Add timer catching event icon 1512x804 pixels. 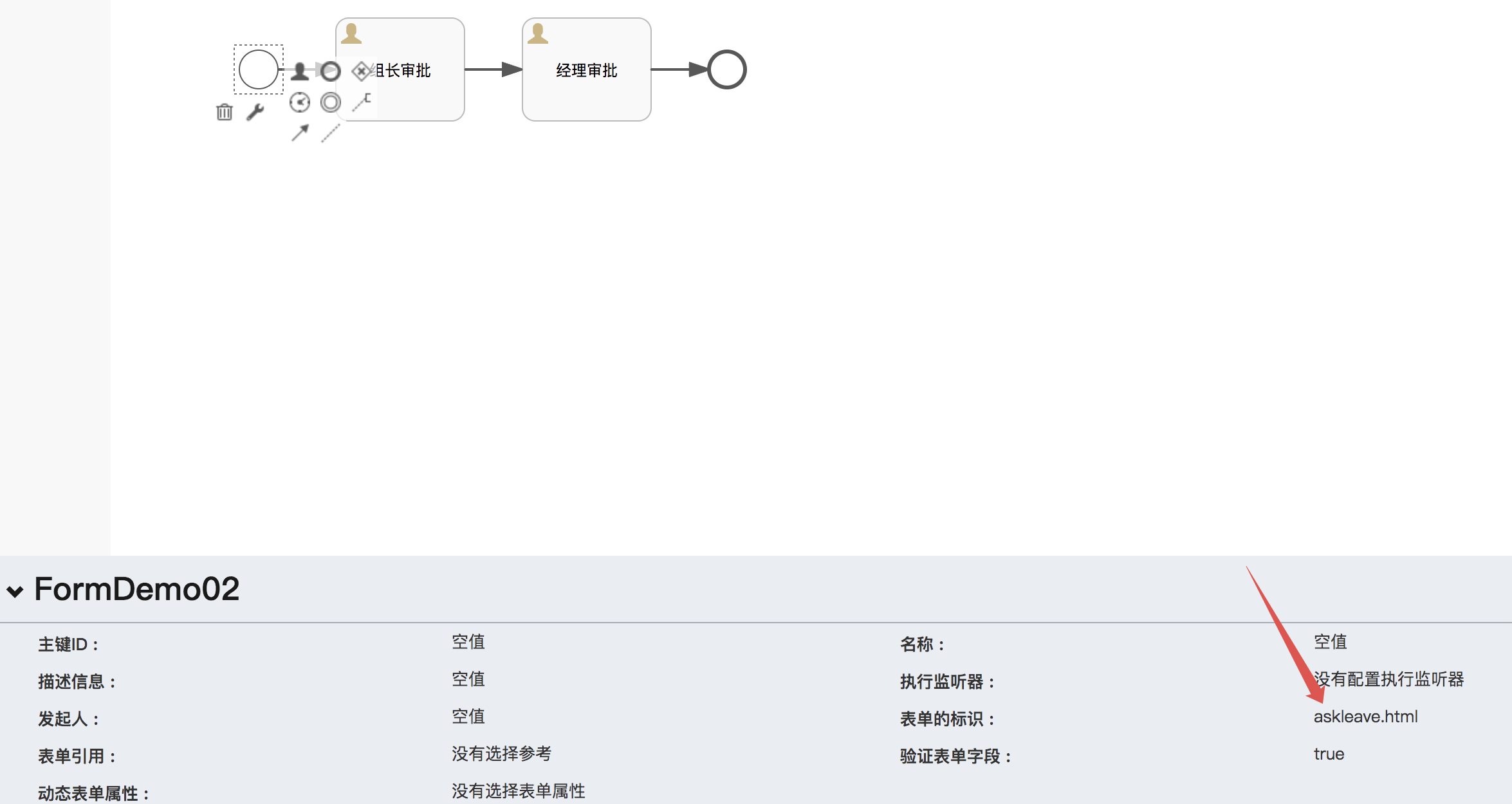pos(299,102)
